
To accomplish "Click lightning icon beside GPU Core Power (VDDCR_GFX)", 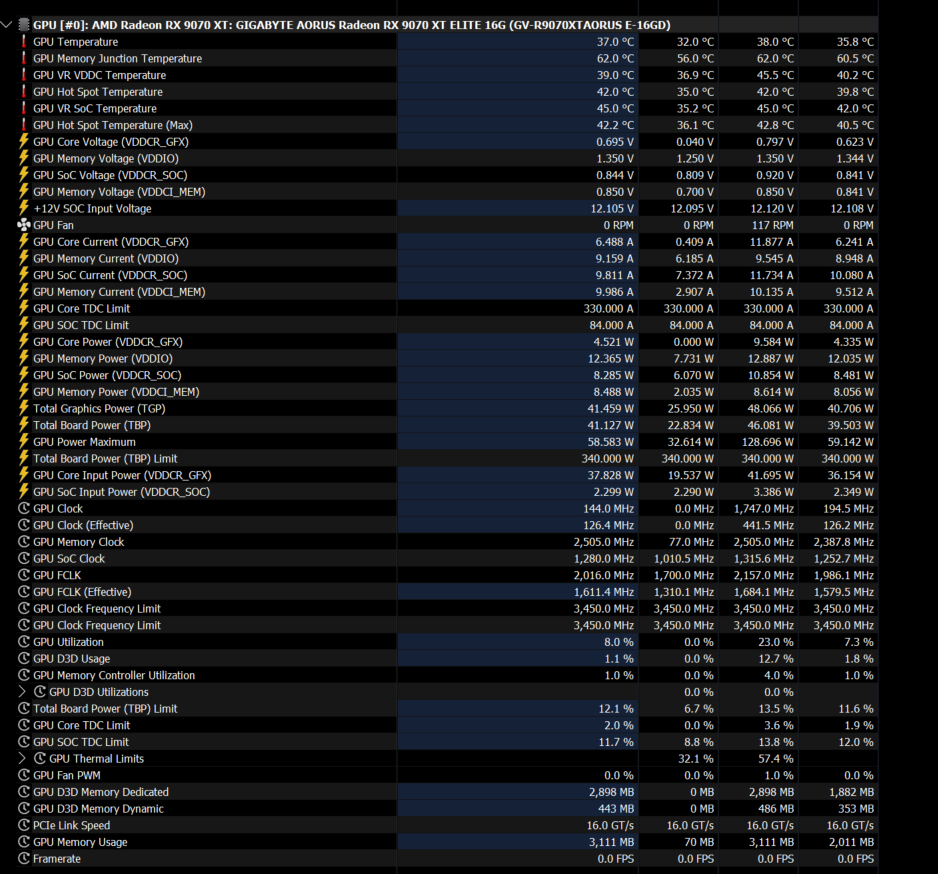I will coord(24,342).
